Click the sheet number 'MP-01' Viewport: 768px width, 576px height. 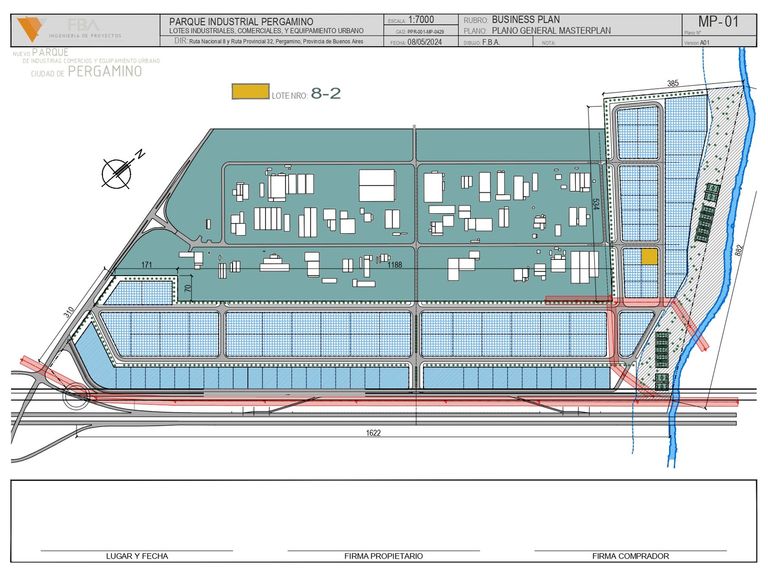point(718,22)
